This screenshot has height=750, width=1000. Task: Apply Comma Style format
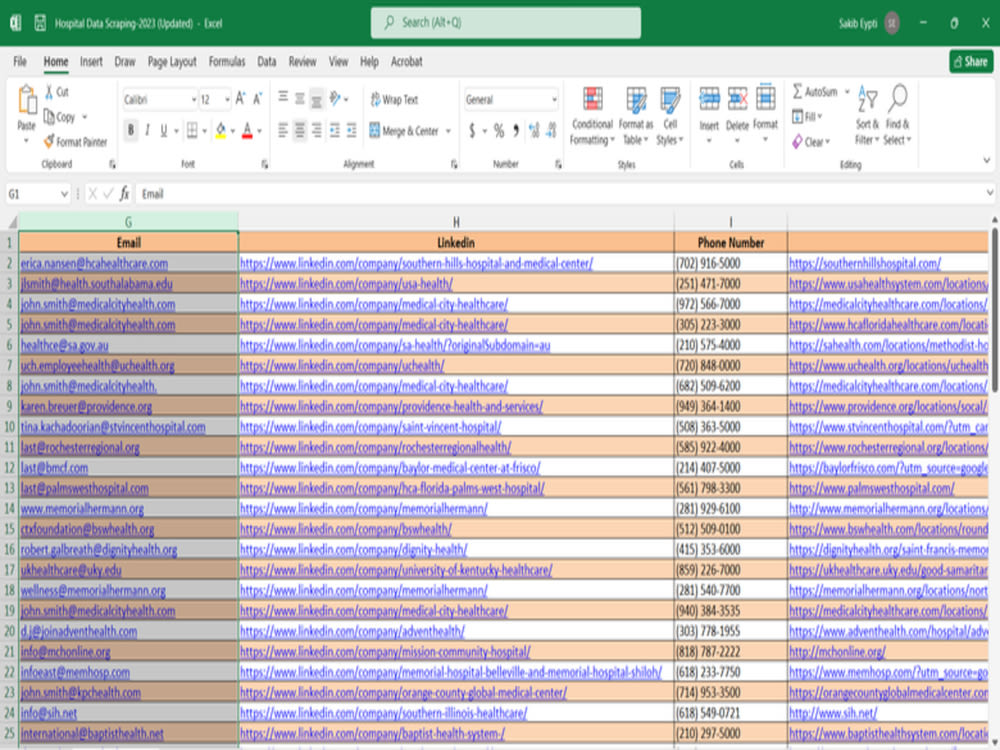515,131
